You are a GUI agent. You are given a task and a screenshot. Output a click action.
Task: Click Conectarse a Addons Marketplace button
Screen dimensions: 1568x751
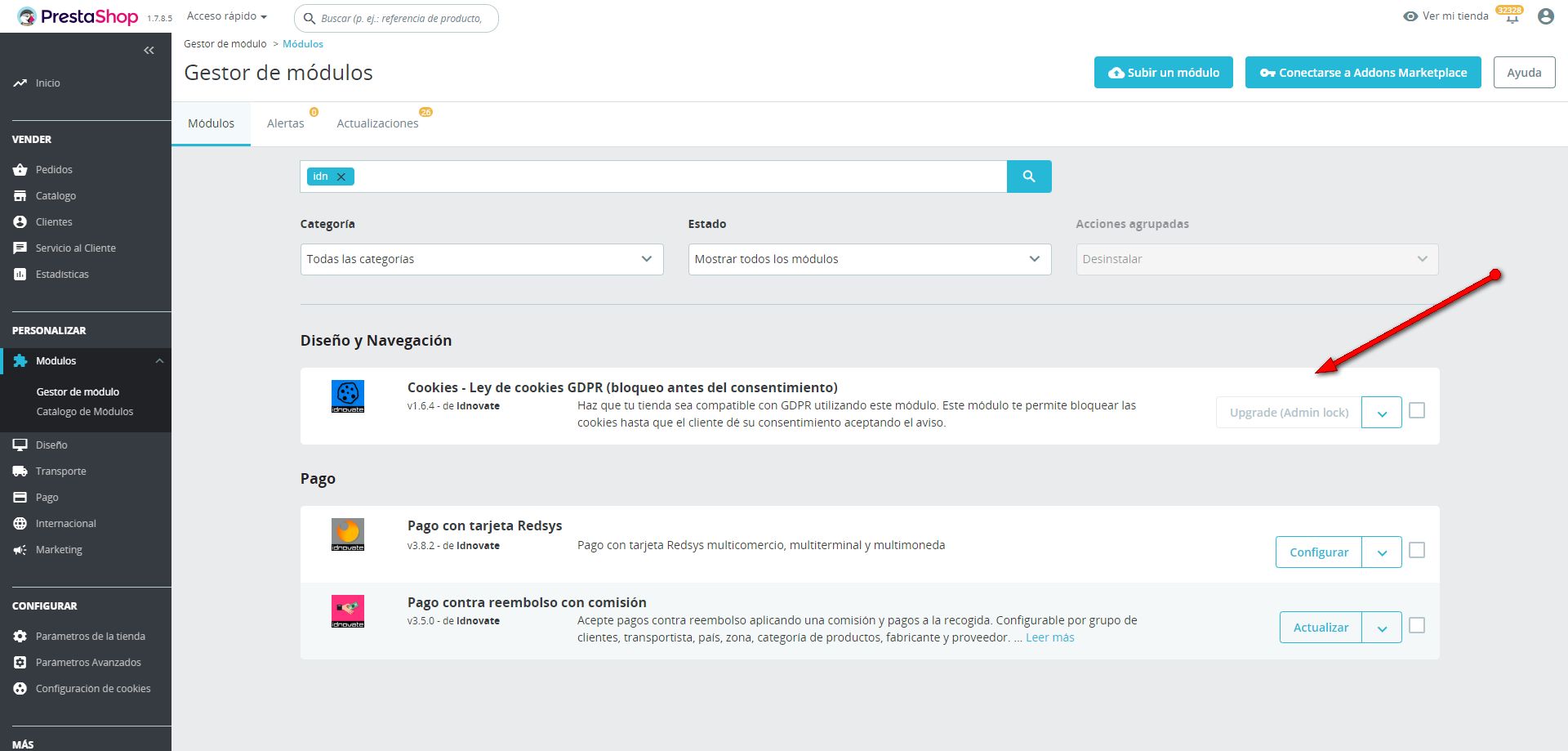[1363, 73]
